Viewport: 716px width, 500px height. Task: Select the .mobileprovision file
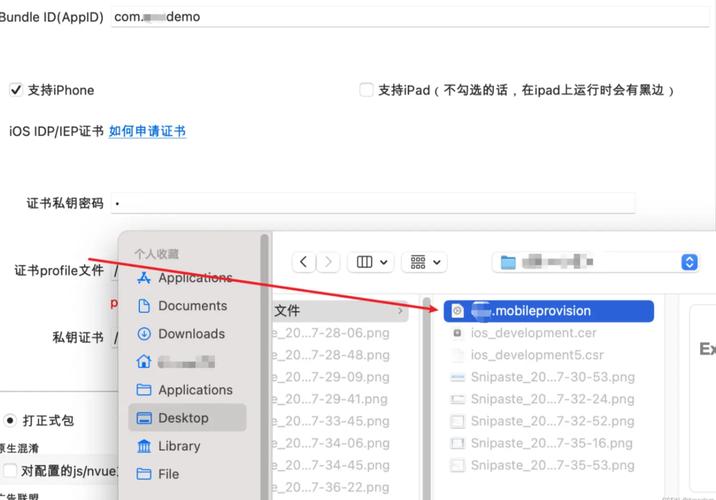548,311
